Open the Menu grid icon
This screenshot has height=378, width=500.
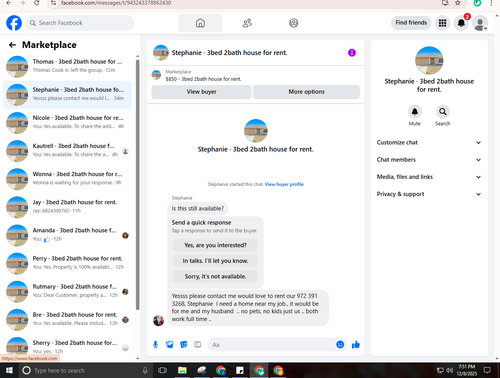pos(442,23)
